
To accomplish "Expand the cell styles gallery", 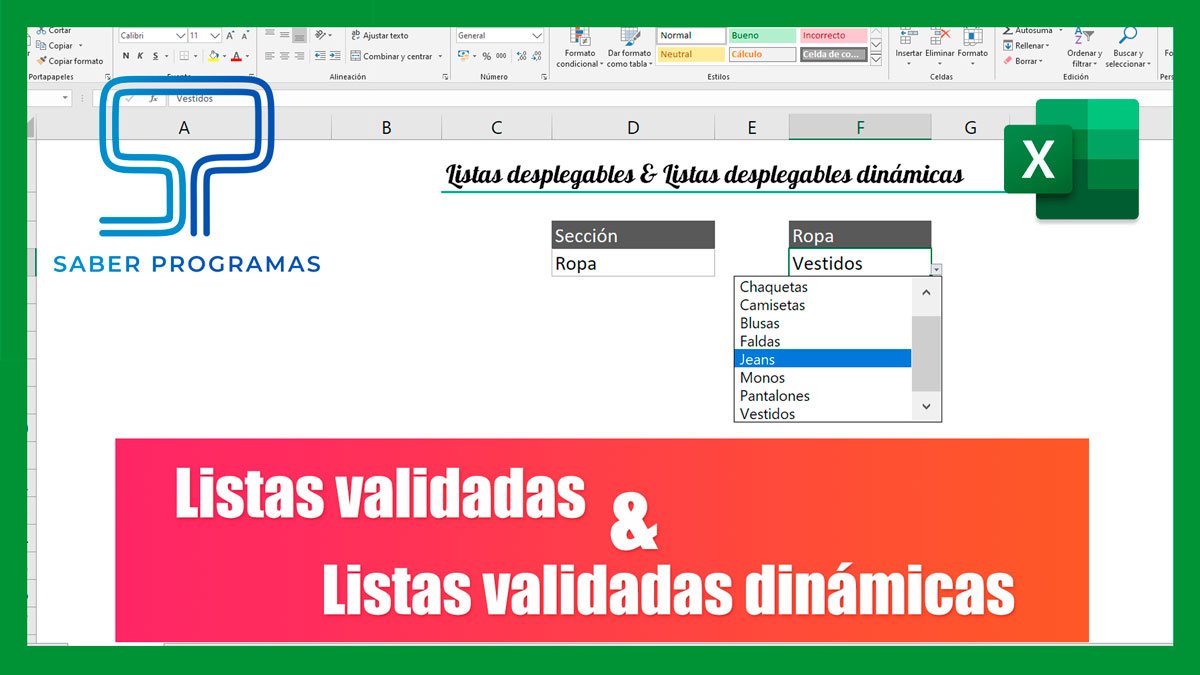I will [876, 60].
